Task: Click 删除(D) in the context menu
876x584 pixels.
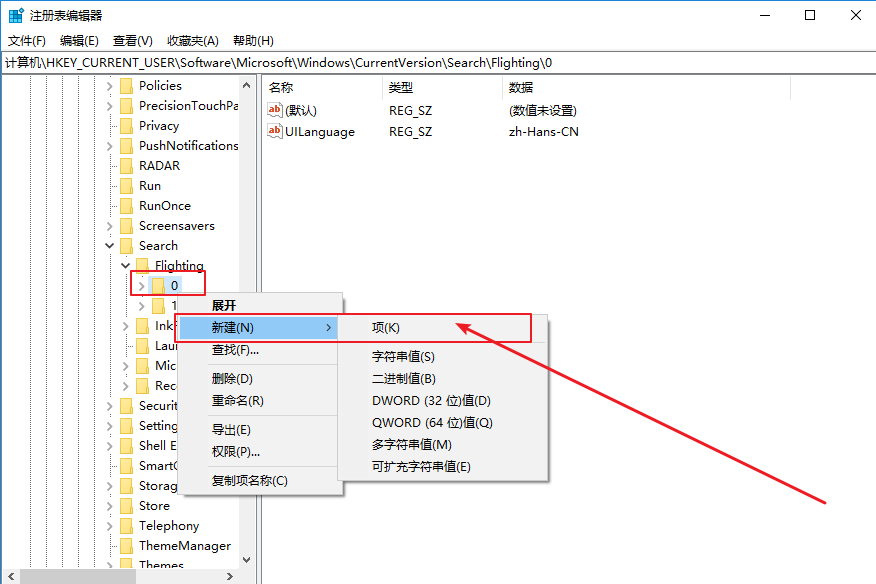Action: pyautogui.click(x=232, y=379)
